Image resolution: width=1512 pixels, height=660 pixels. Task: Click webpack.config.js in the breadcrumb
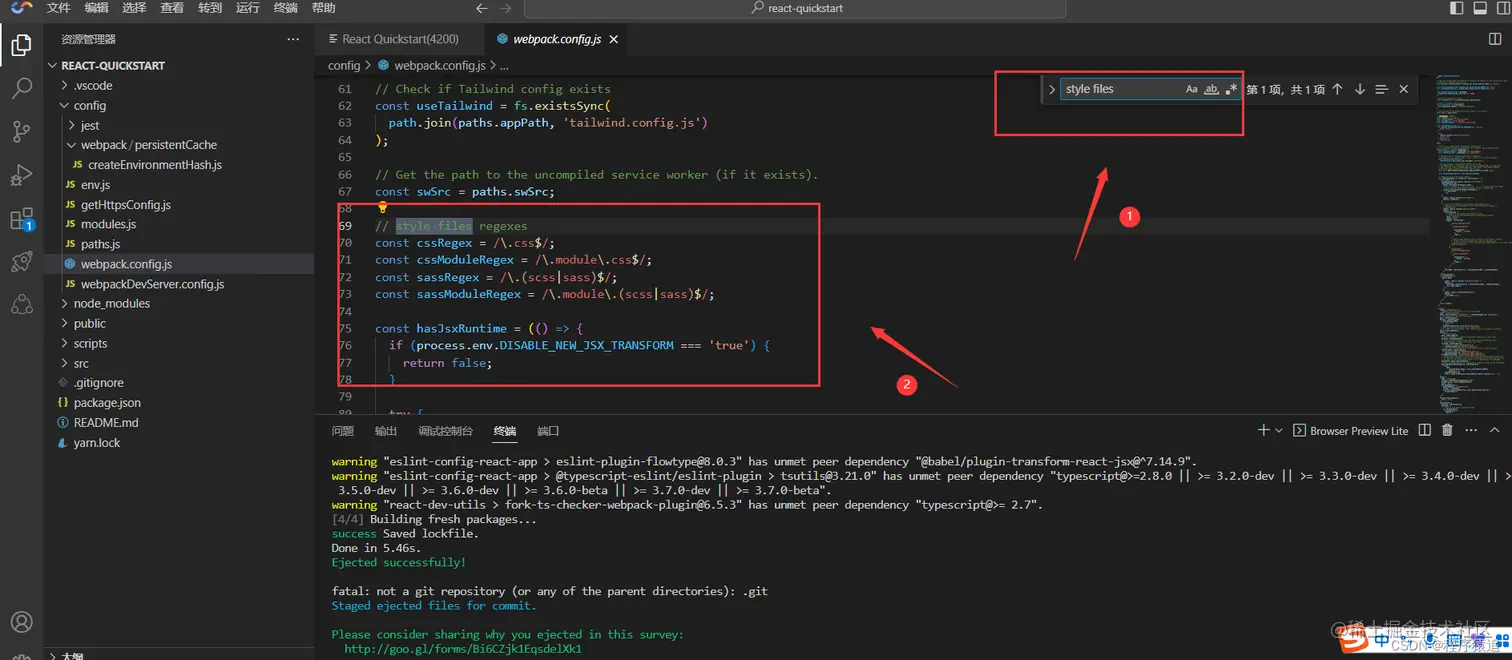click(x=439, y=65)
